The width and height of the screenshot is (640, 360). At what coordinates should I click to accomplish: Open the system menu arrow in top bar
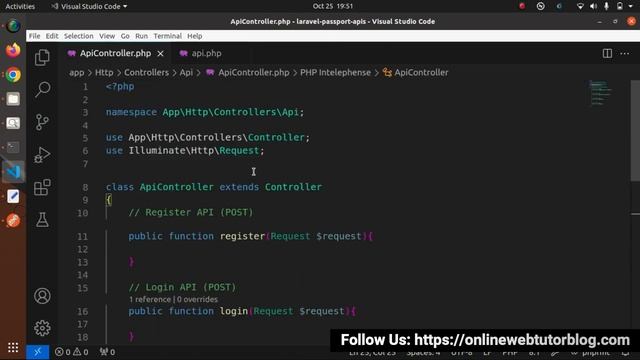[631, 6]
